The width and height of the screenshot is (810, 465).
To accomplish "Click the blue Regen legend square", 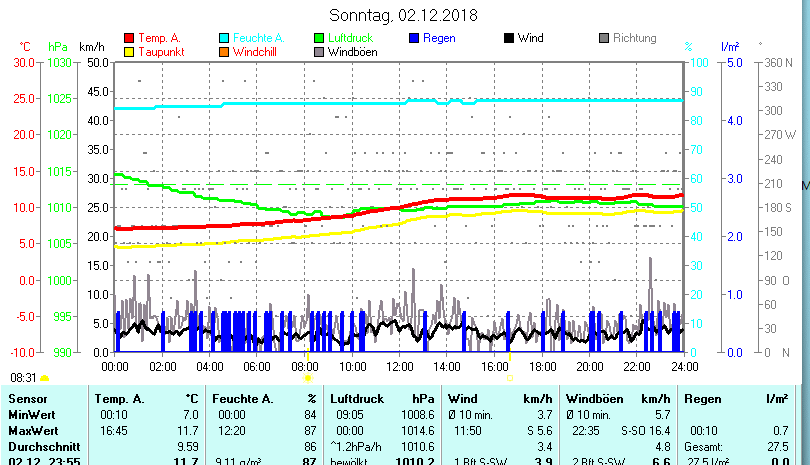I will 414,39.
